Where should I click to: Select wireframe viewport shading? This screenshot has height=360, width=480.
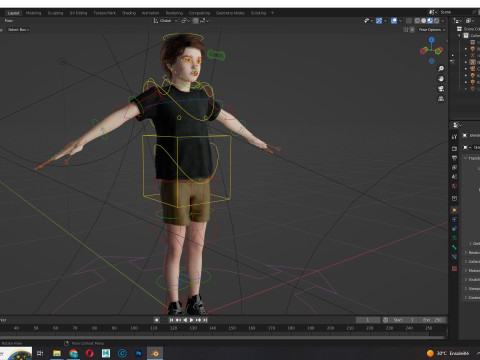coord(417,21)
